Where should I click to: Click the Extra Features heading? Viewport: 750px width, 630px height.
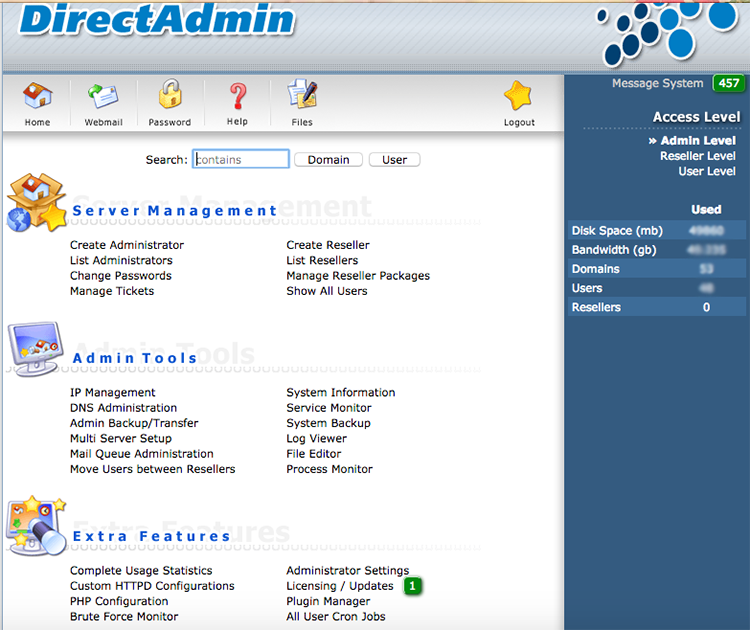[x=152, y=536]
